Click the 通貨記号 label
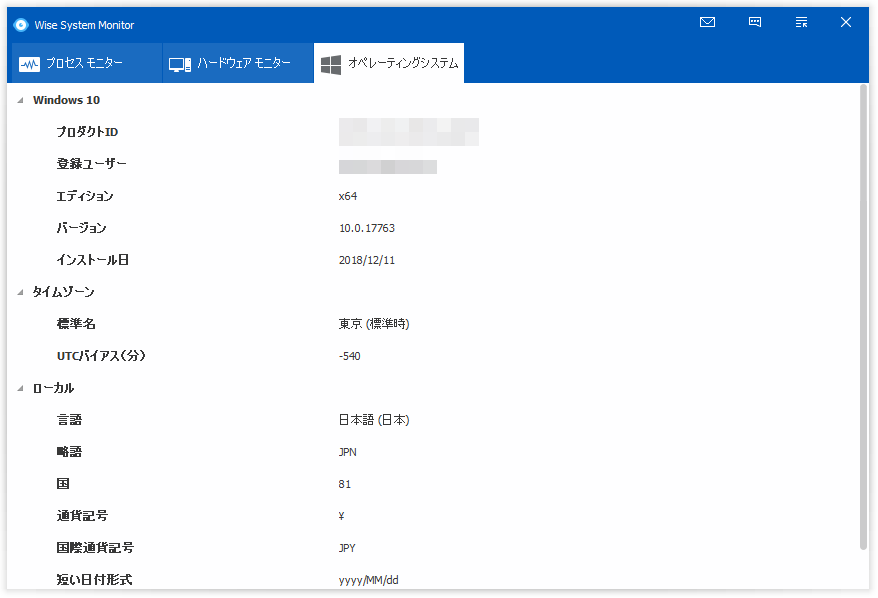 82,516
